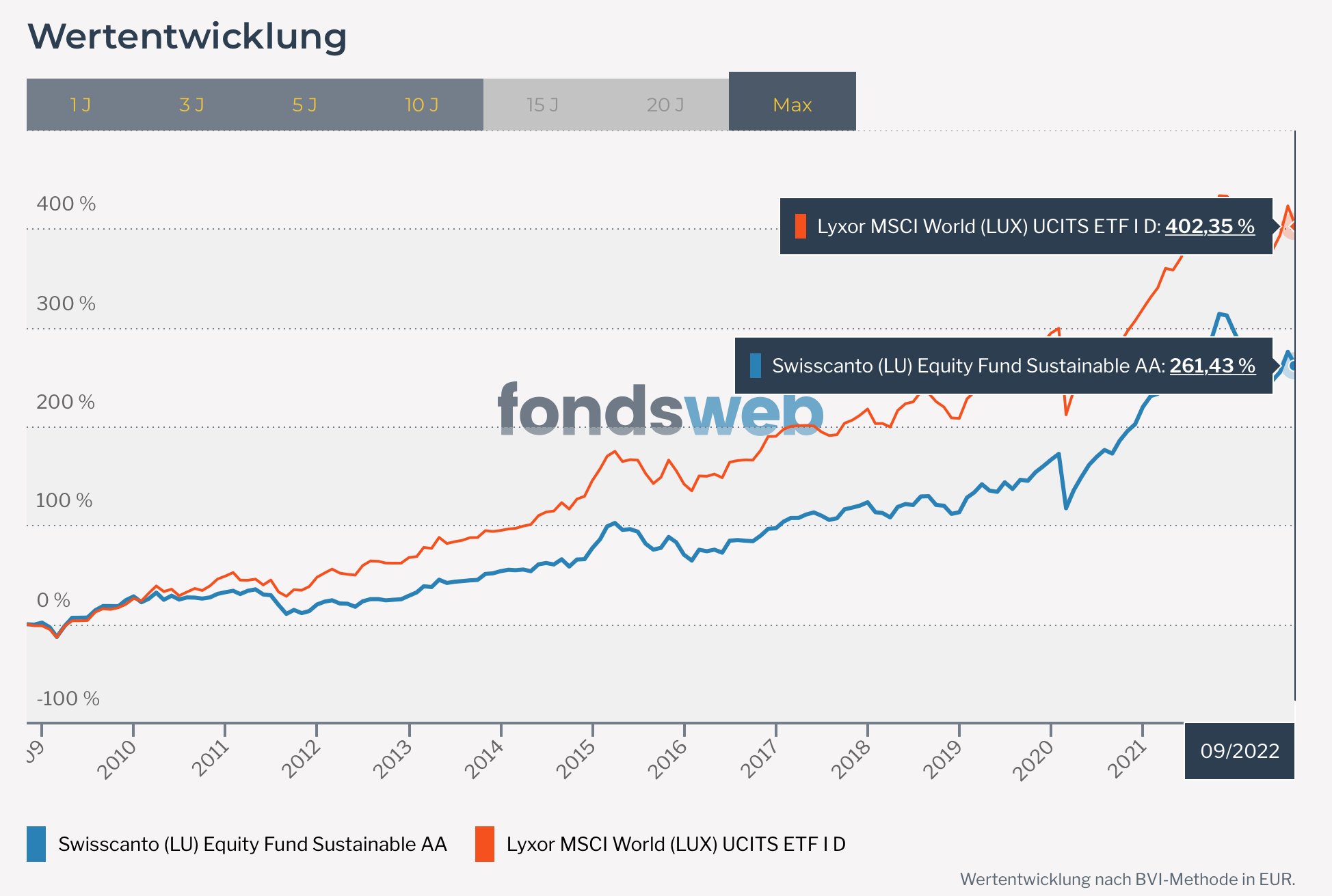Click the blue data point ending the Swisscanto line

click(1291, 366)
